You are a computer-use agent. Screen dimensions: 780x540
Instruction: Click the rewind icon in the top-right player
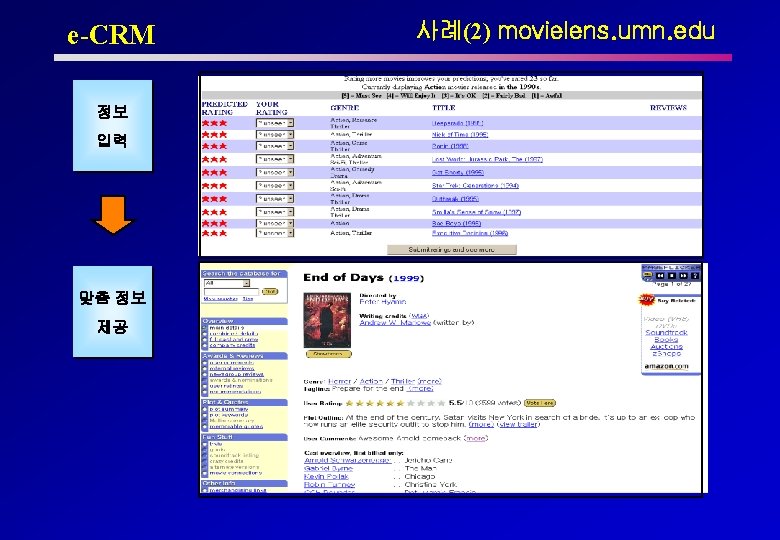[x=660, y=275]
